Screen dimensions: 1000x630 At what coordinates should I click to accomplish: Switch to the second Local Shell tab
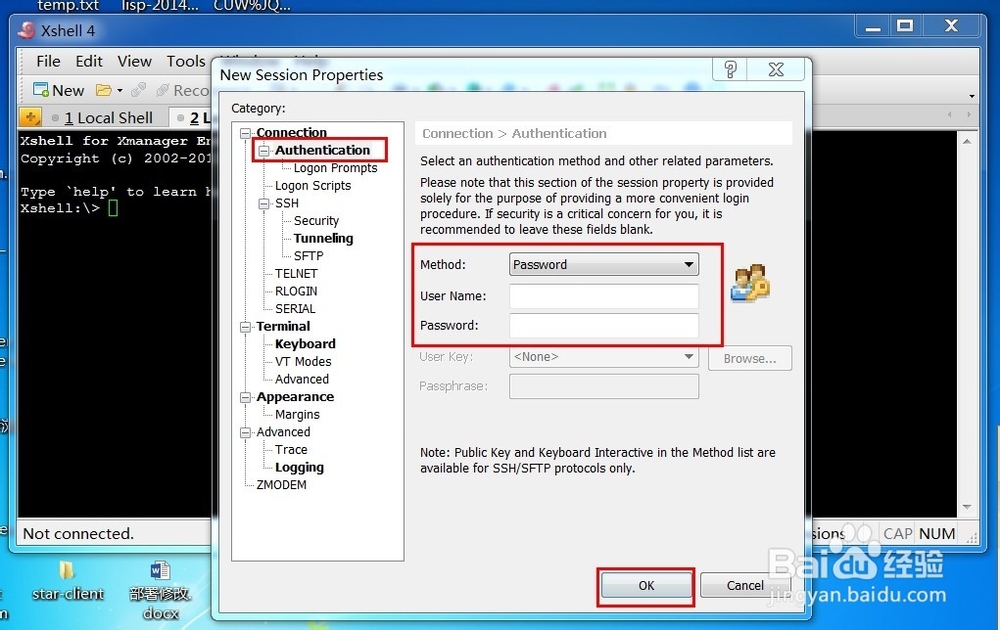[193, 118]
